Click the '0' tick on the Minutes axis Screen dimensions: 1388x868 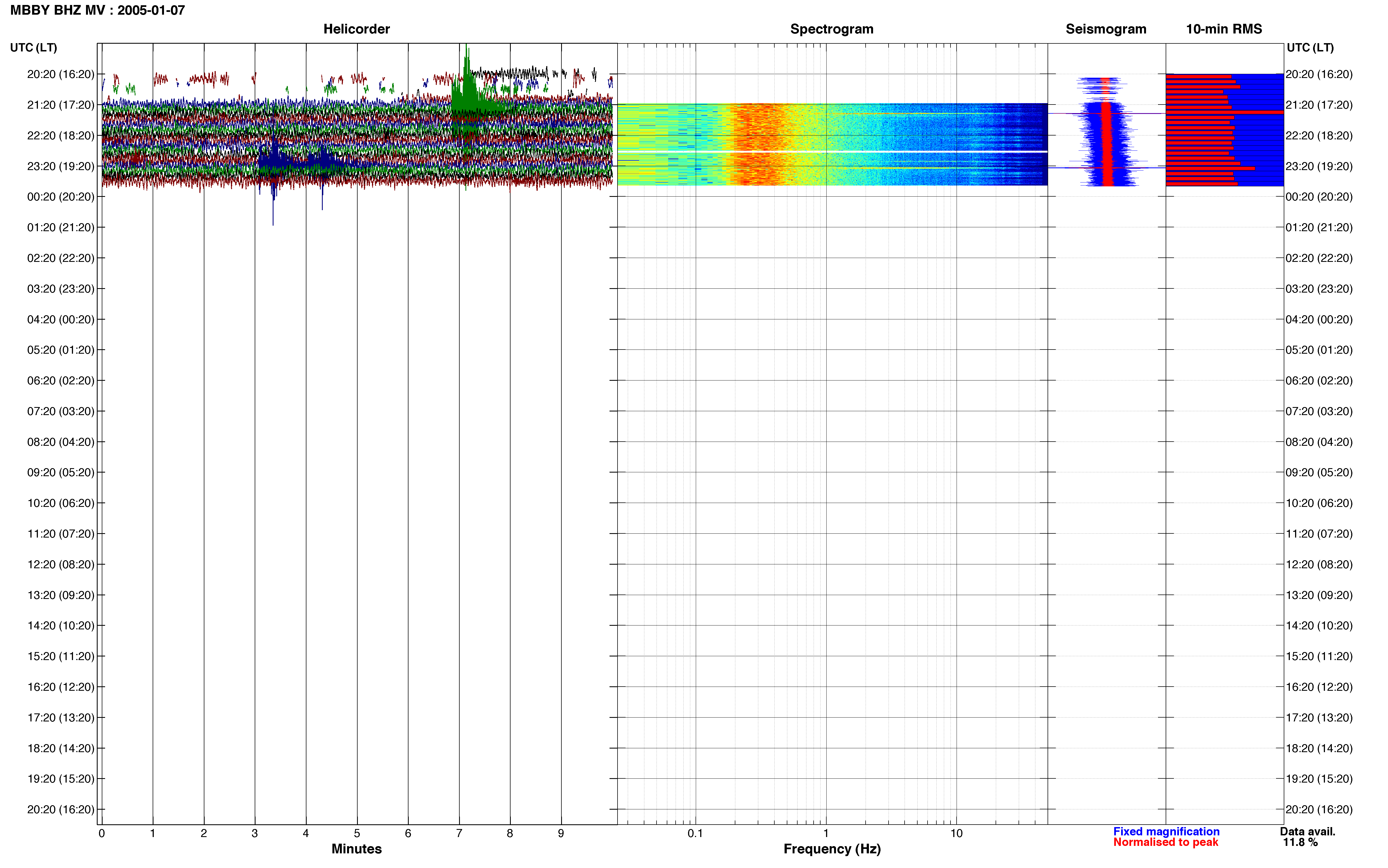pos(101,833)
